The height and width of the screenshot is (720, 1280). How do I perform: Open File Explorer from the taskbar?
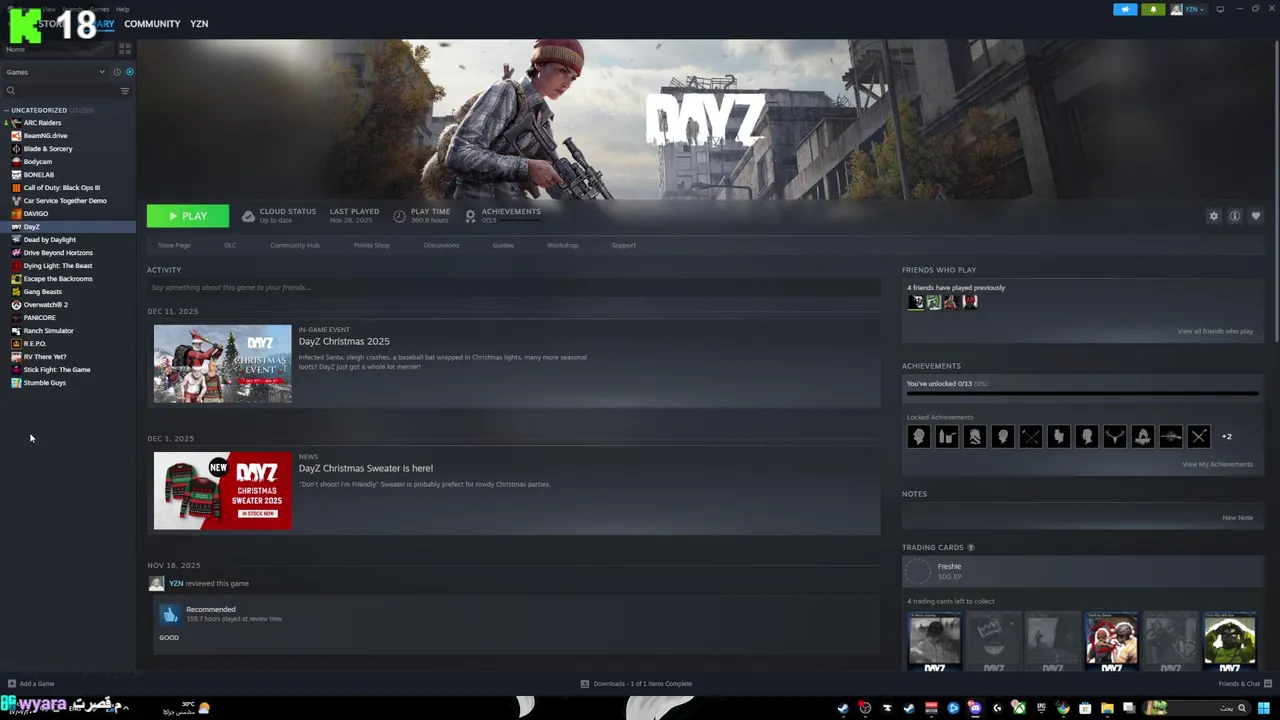(x=1107, y=708)
